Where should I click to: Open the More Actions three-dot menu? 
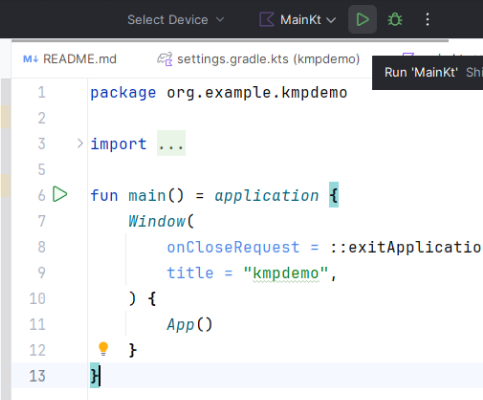pos(427,19)
